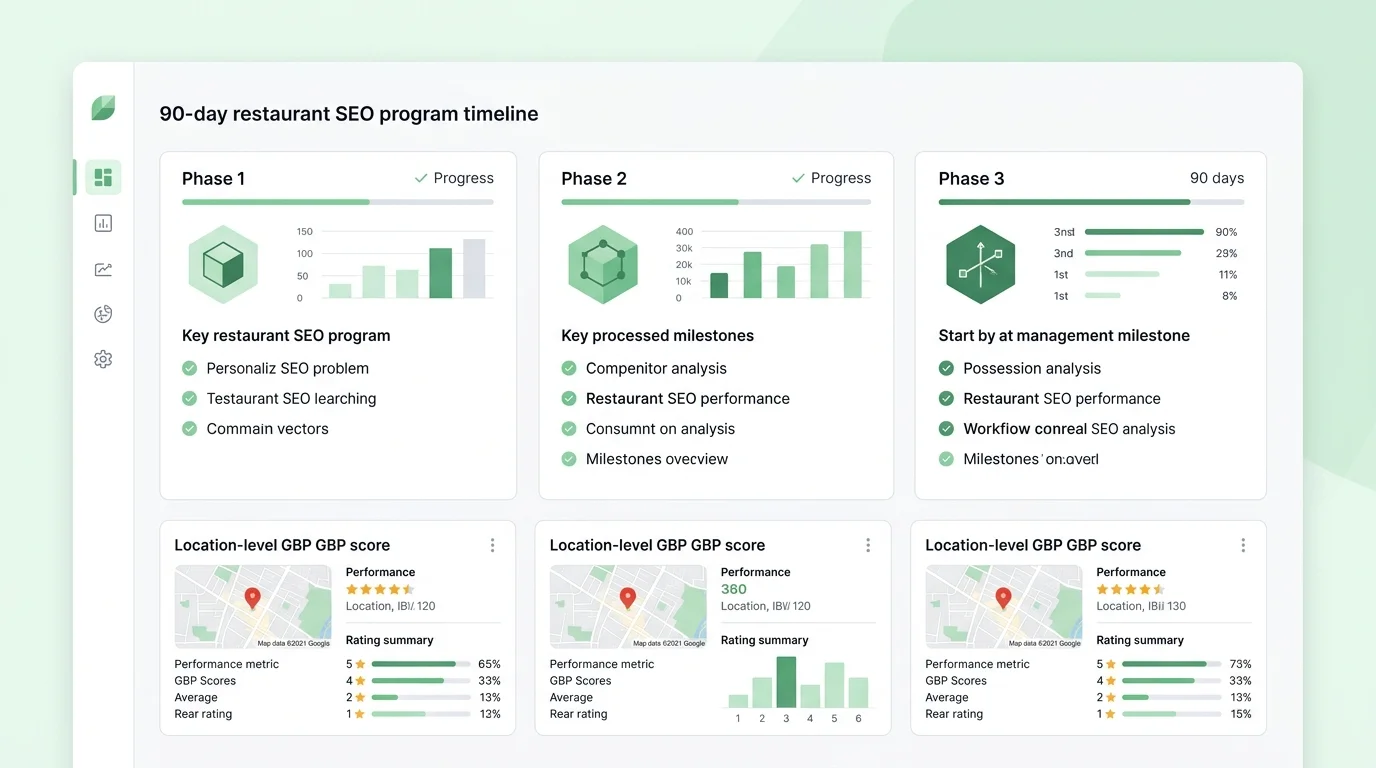Click the Phase 1 progress bar
Image resolution: width=1376 pixels, height=768 pixels.
tap(338, 202)
